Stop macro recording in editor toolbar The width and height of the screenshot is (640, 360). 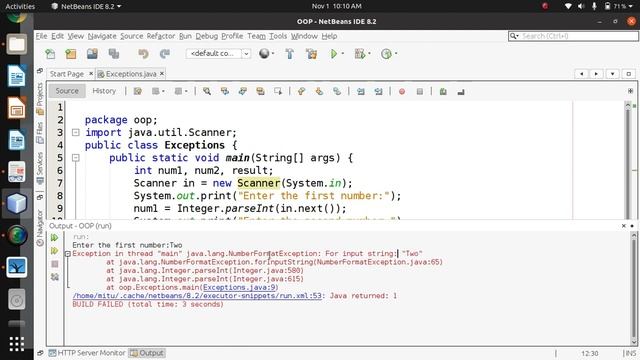(420, 92)
